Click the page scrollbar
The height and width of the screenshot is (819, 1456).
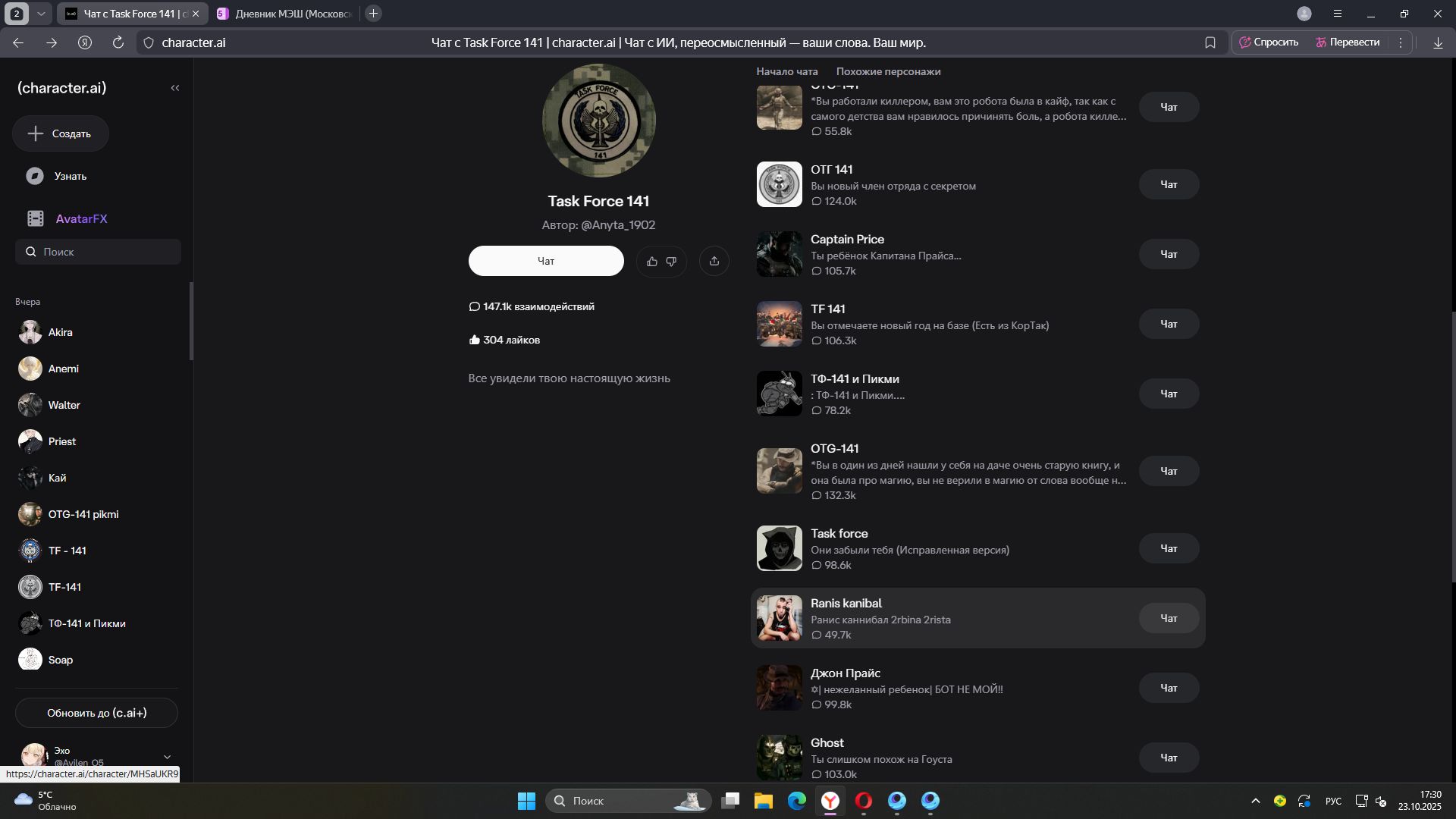[x=1453, y=447]
